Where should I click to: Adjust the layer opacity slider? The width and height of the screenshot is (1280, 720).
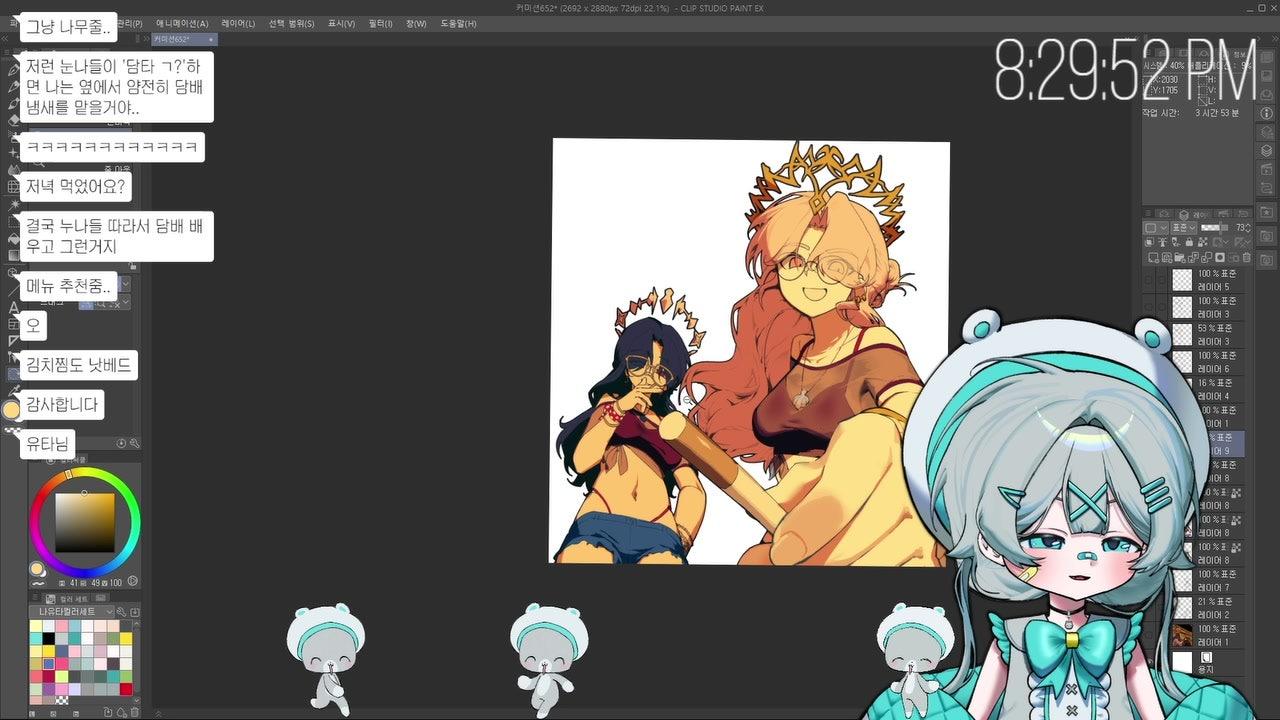pyautogui.click(x=1216, y=228)
